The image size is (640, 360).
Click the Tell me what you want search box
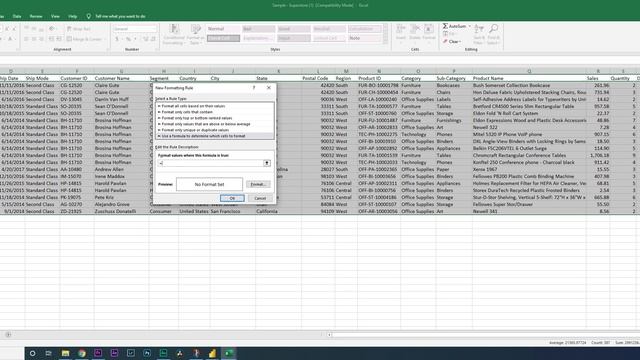[120, 16]
